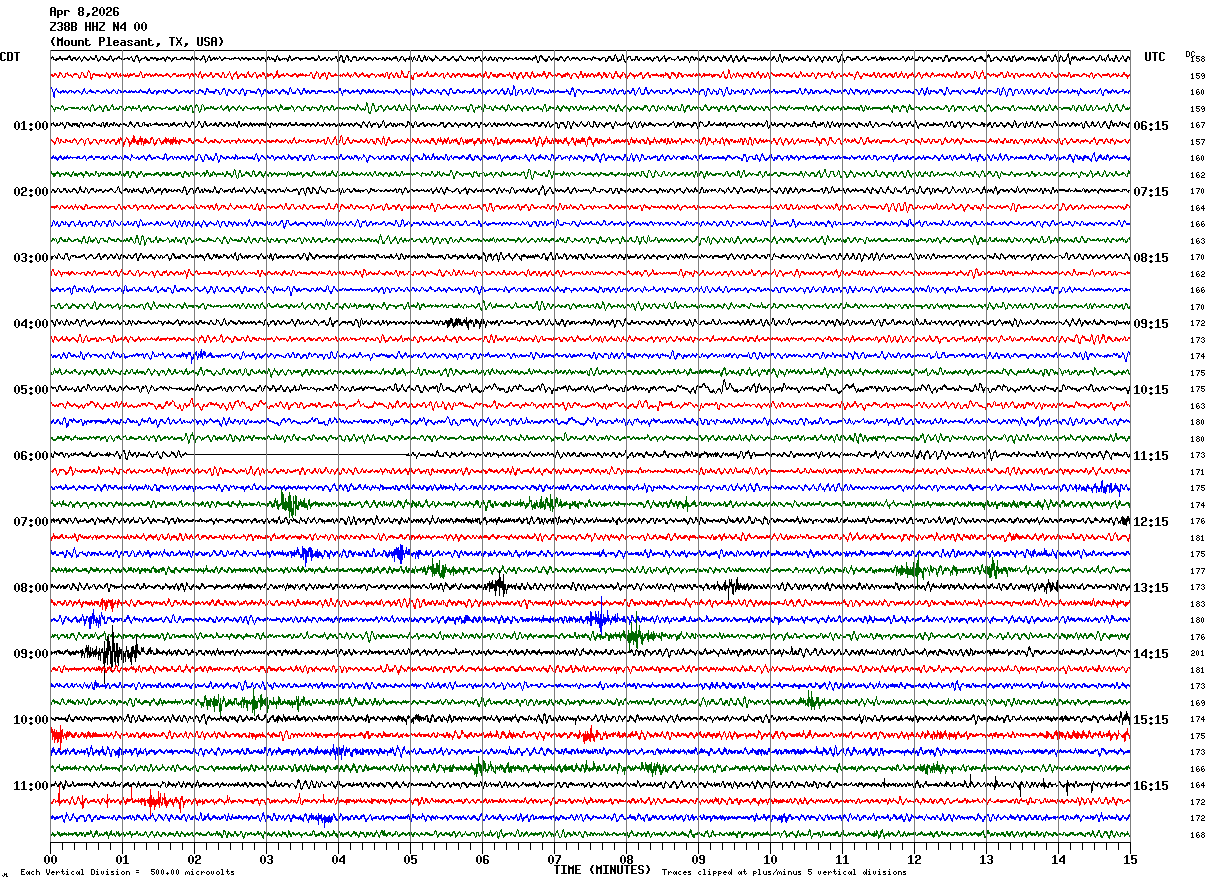Click the TIME (MINUTES) axis title
This screenshot has height=886, width=1210.
[x=602, y=870]
